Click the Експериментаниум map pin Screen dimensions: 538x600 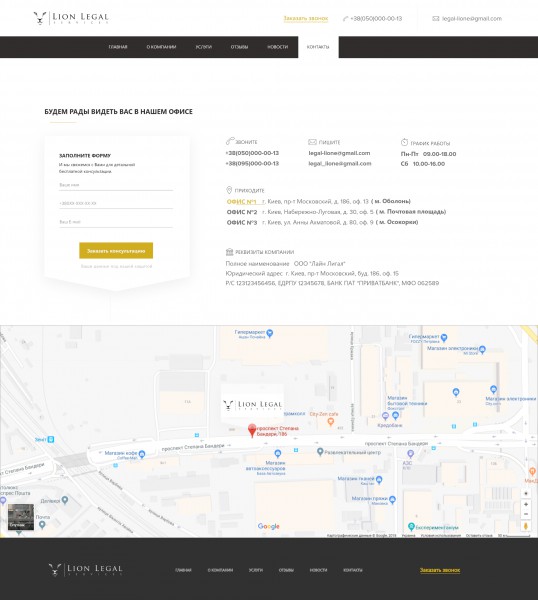click(411, 527)
